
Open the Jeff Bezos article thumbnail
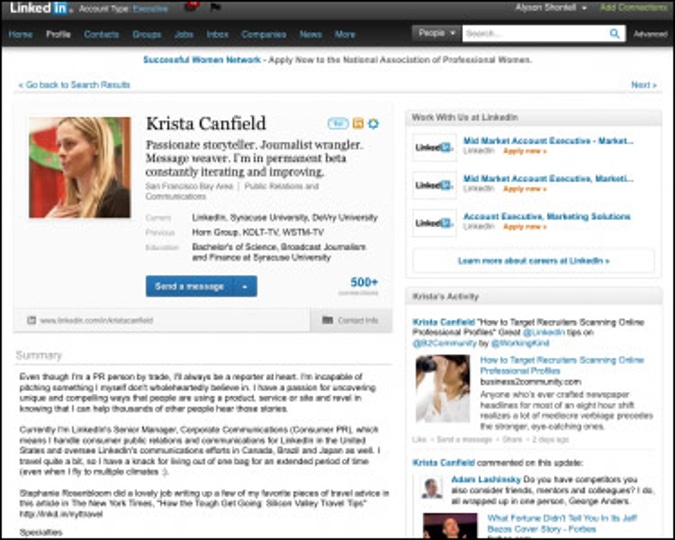tap(450, 525)
